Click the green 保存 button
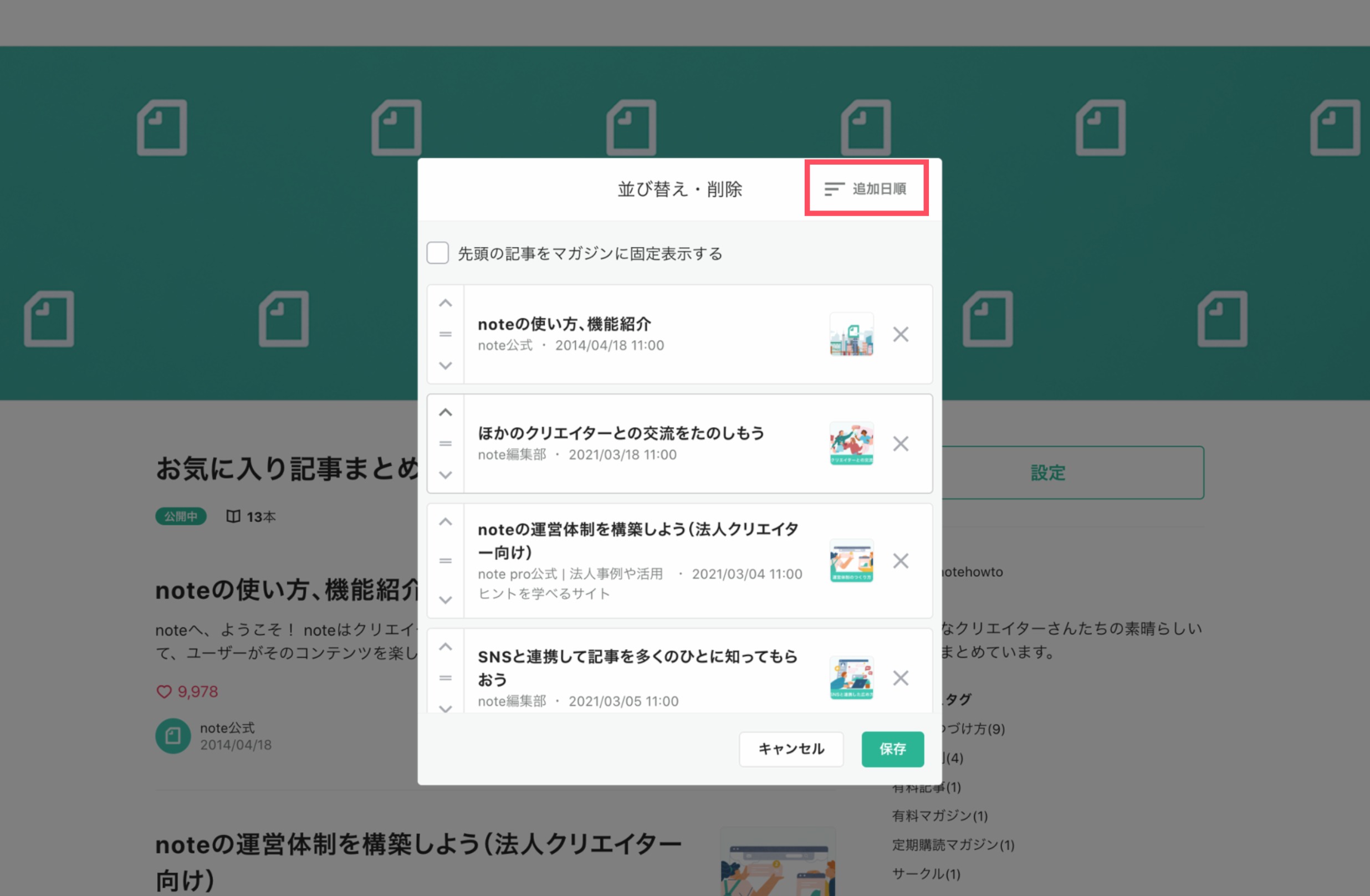Viewport: 1370px width, 896px height. click(892, 749)
